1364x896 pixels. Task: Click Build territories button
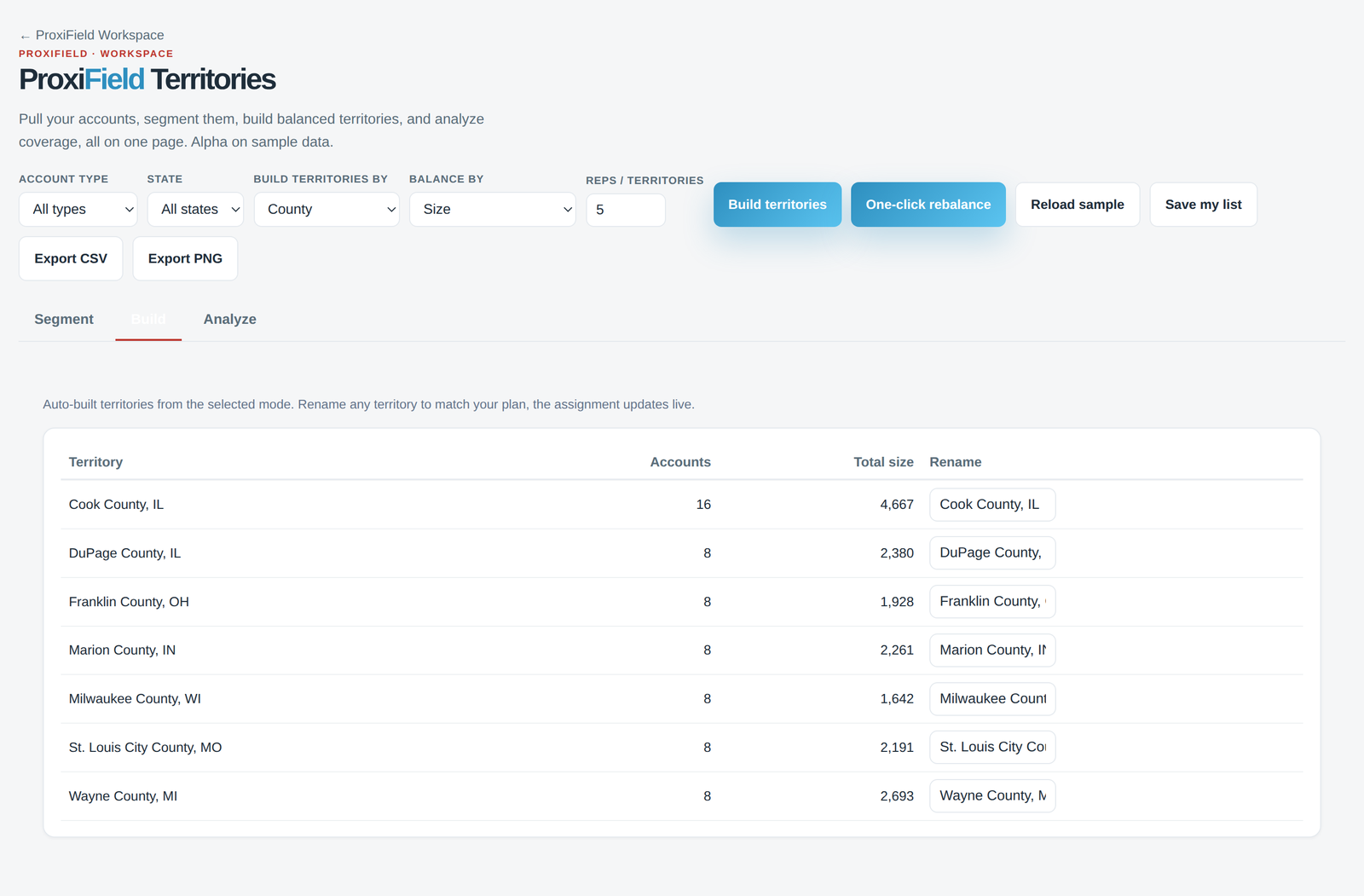pyautogui.click(x=777, y=205)
